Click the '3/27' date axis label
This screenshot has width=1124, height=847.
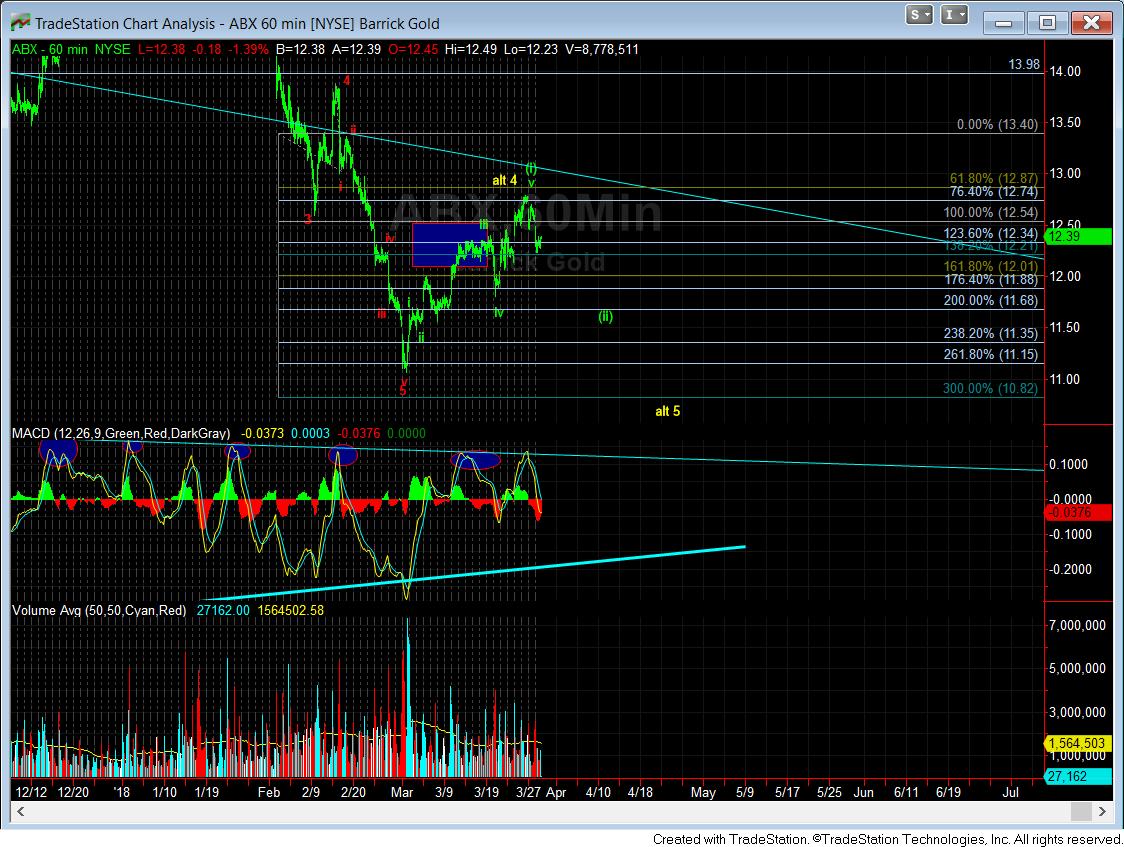click(528, 793)
